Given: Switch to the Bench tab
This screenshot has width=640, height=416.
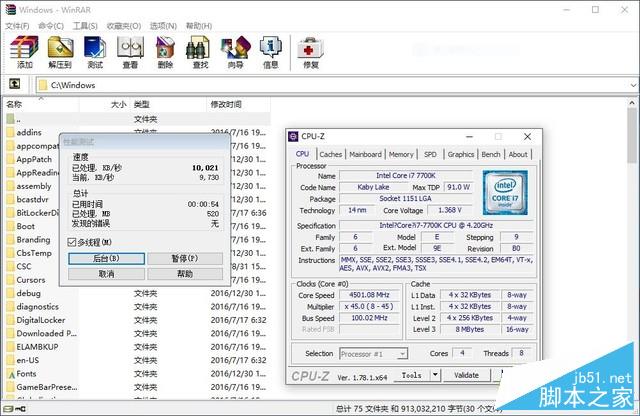Looking at the screenshot, I should (x=491, y=154).
